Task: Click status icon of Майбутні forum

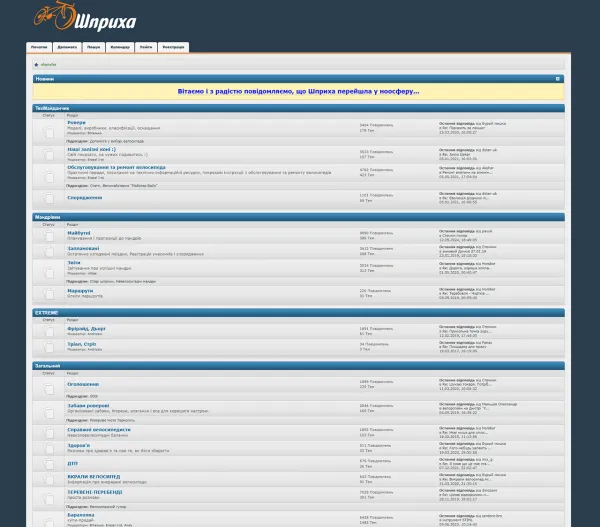Action: pyautogui.click(x=49, y=236)
